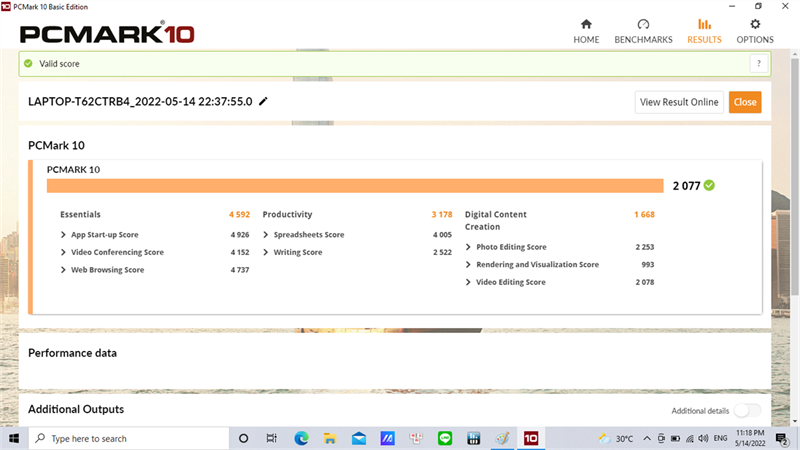
Task: Click the pencil icon to rename result
Action: tap(263, 102)
